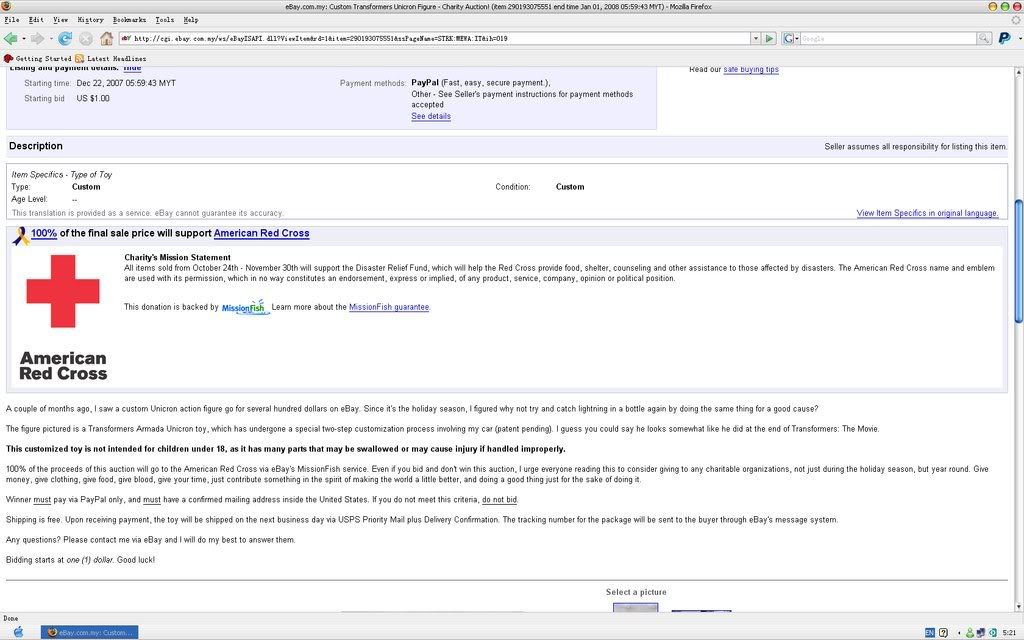Open the American Red Cross link
This screenshot has height=640, width=1024.
pos(261,233)
